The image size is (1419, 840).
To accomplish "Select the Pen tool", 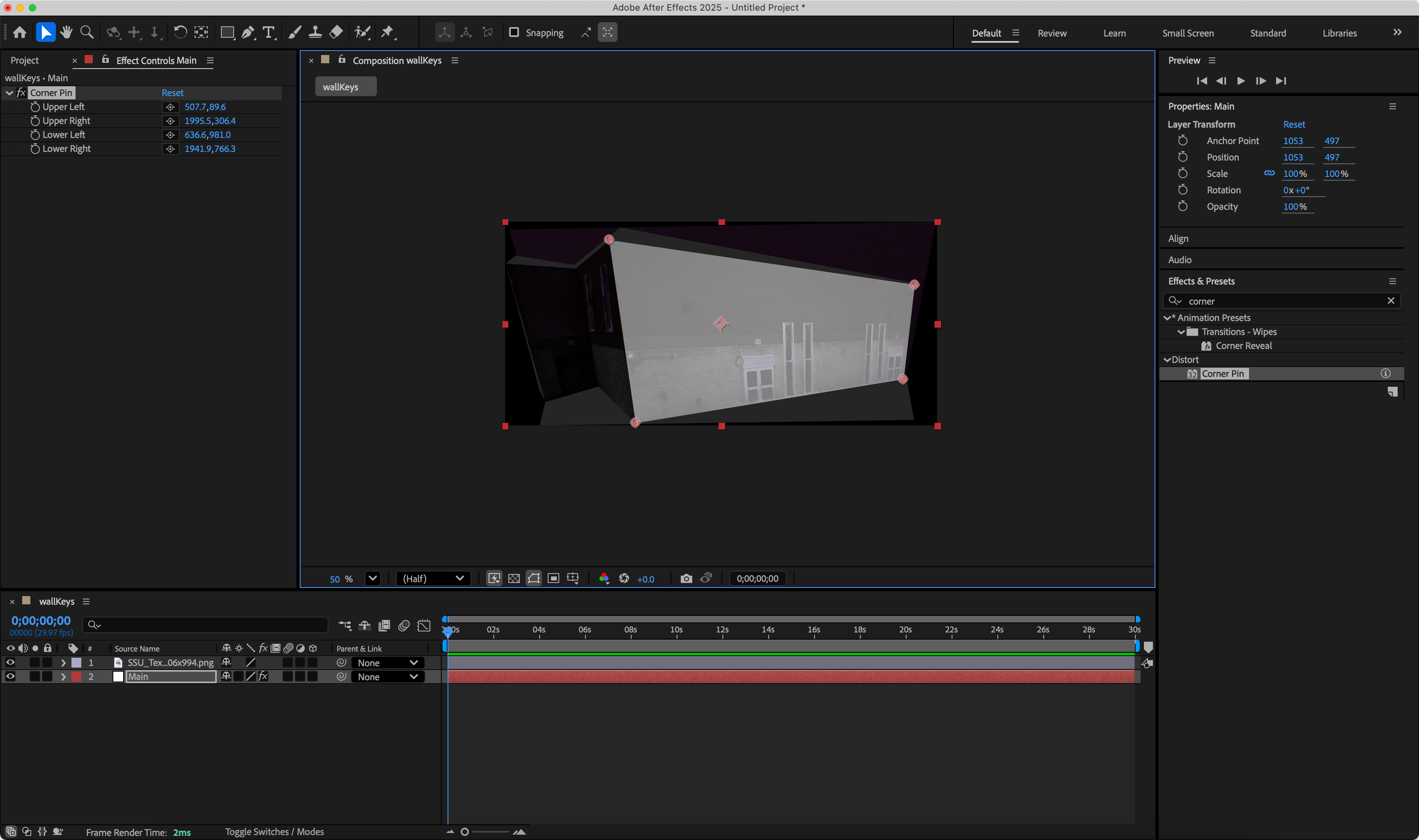I will (x=248, y=32).
